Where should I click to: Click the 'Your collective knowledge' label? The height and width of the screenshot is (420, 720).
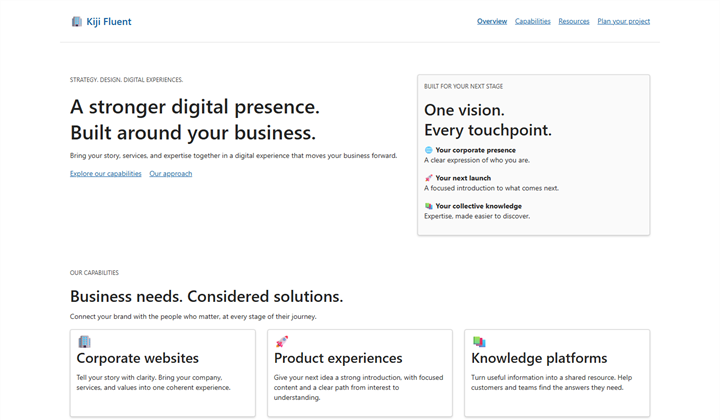click(x=478, y=206)
